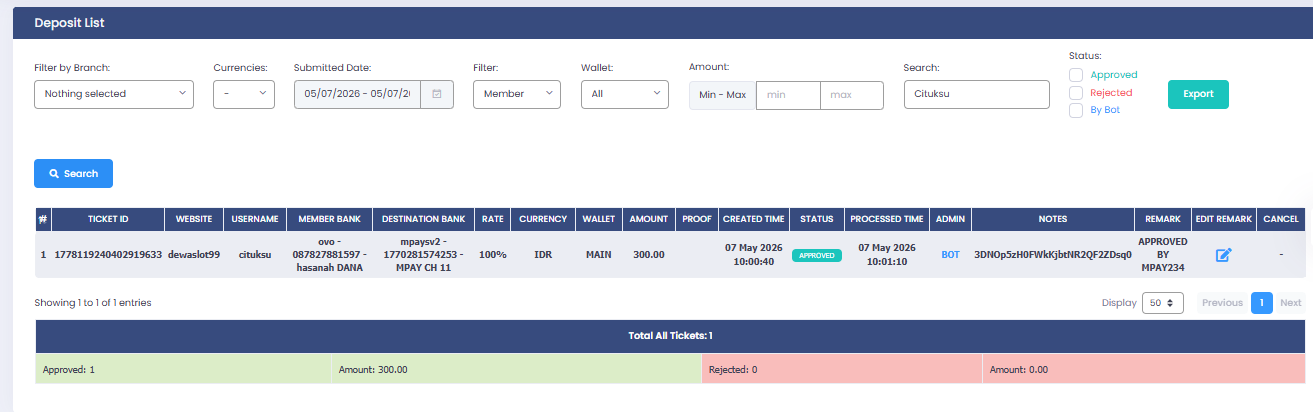Click the Rejected: 0 summary cell
1313x412 pixels.
(842, 369)
